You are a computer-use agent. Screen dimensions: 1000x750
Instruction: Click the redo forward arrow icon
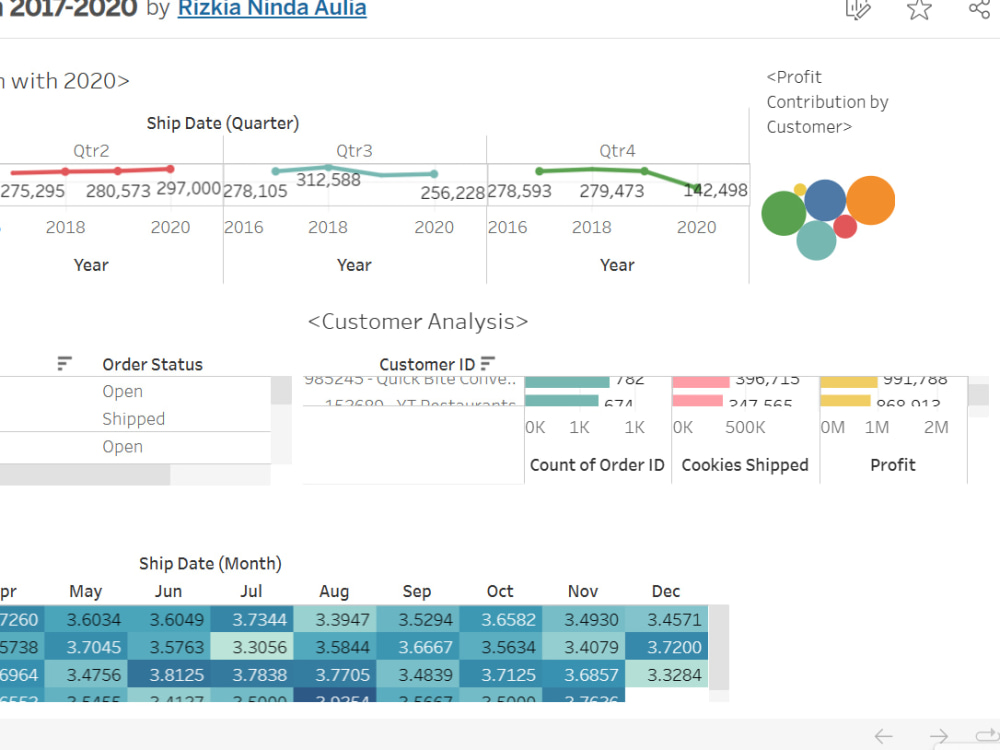939,737
